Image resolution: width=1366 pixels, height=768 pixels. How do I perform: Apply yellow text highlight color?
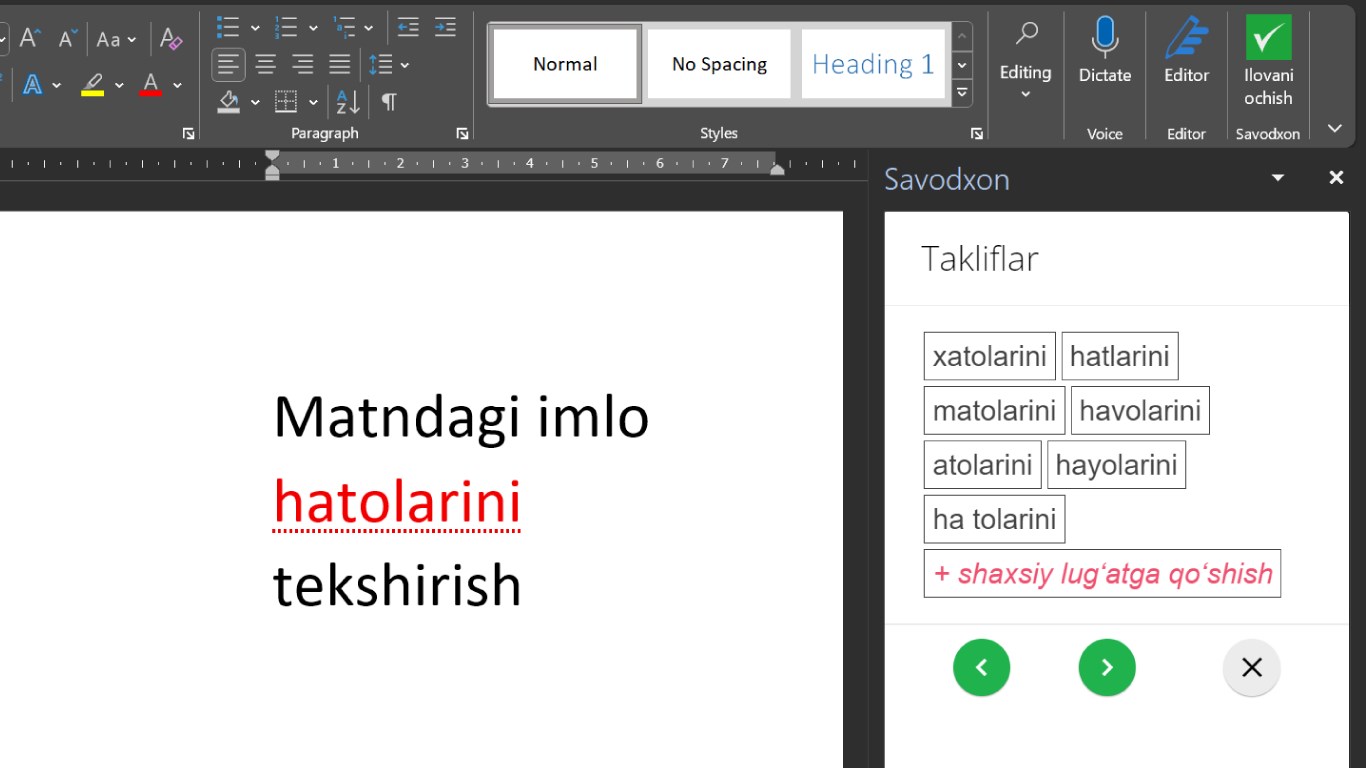[93, 85]
